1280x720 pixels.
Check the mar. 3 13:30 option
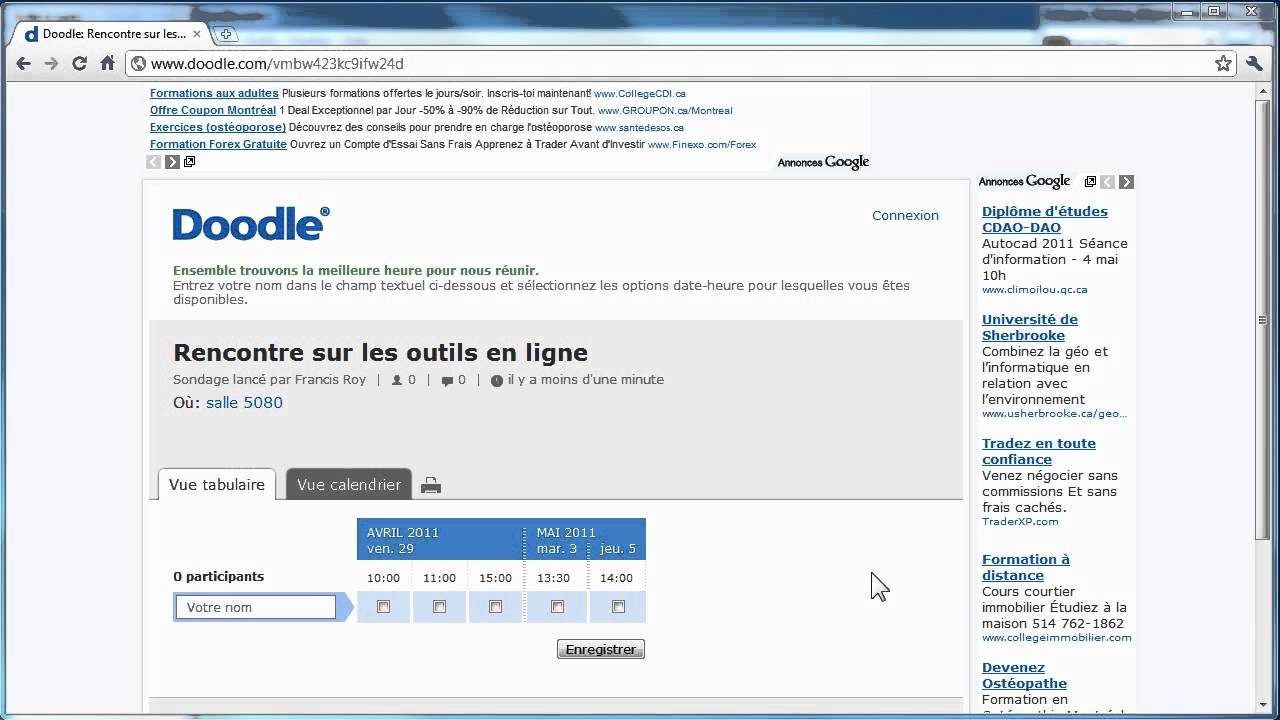click(557, 607)
